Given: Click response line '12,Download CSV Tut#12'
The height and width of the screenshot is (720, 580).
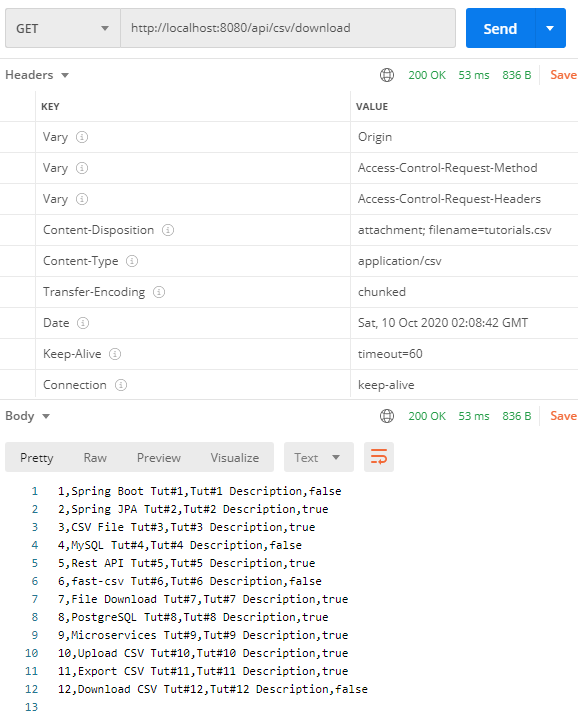Looking at the screenshot, I should (213, 689).
